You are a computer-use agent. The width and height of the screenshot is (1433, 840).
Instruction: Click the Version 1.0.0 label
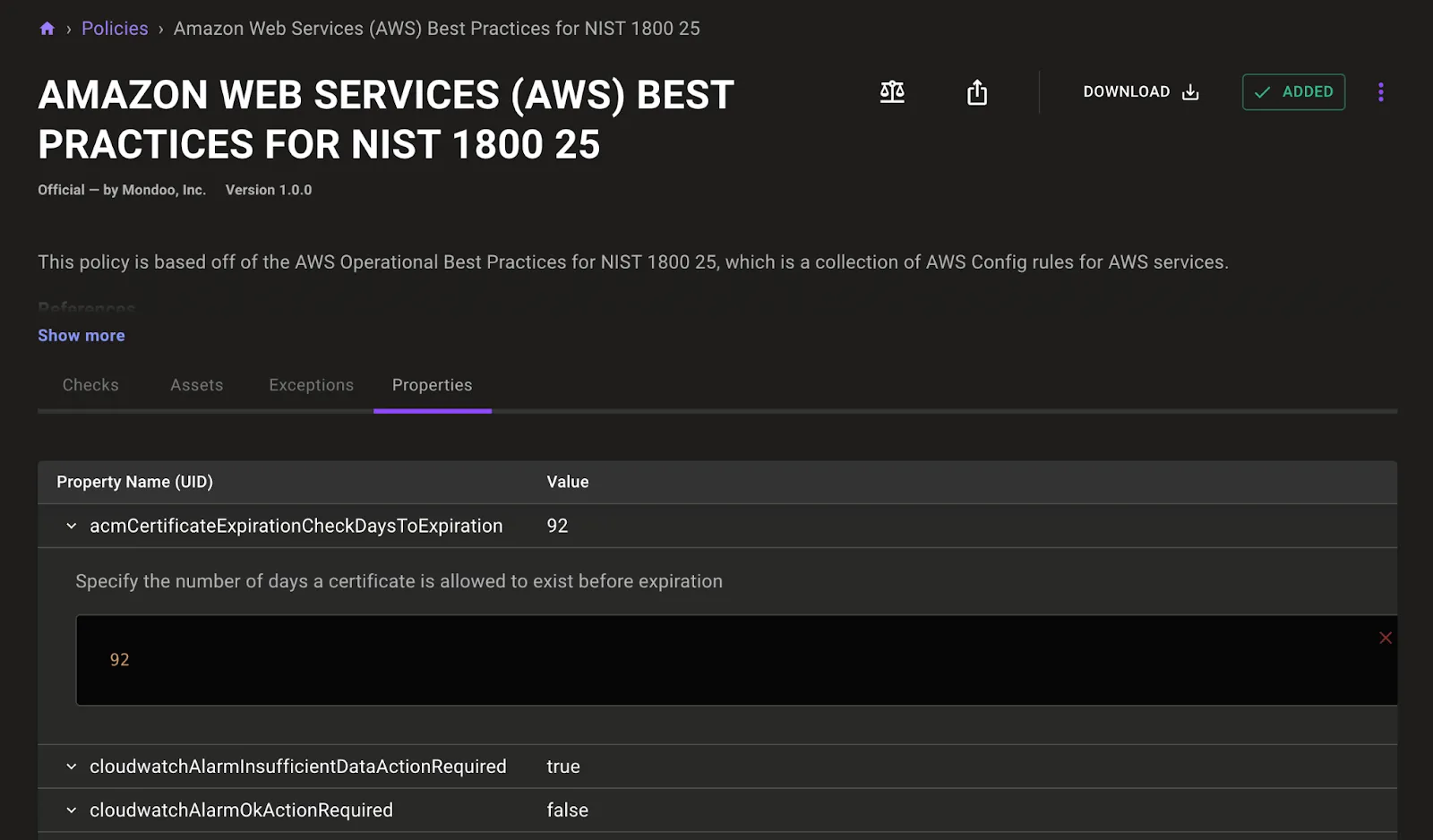269,190
